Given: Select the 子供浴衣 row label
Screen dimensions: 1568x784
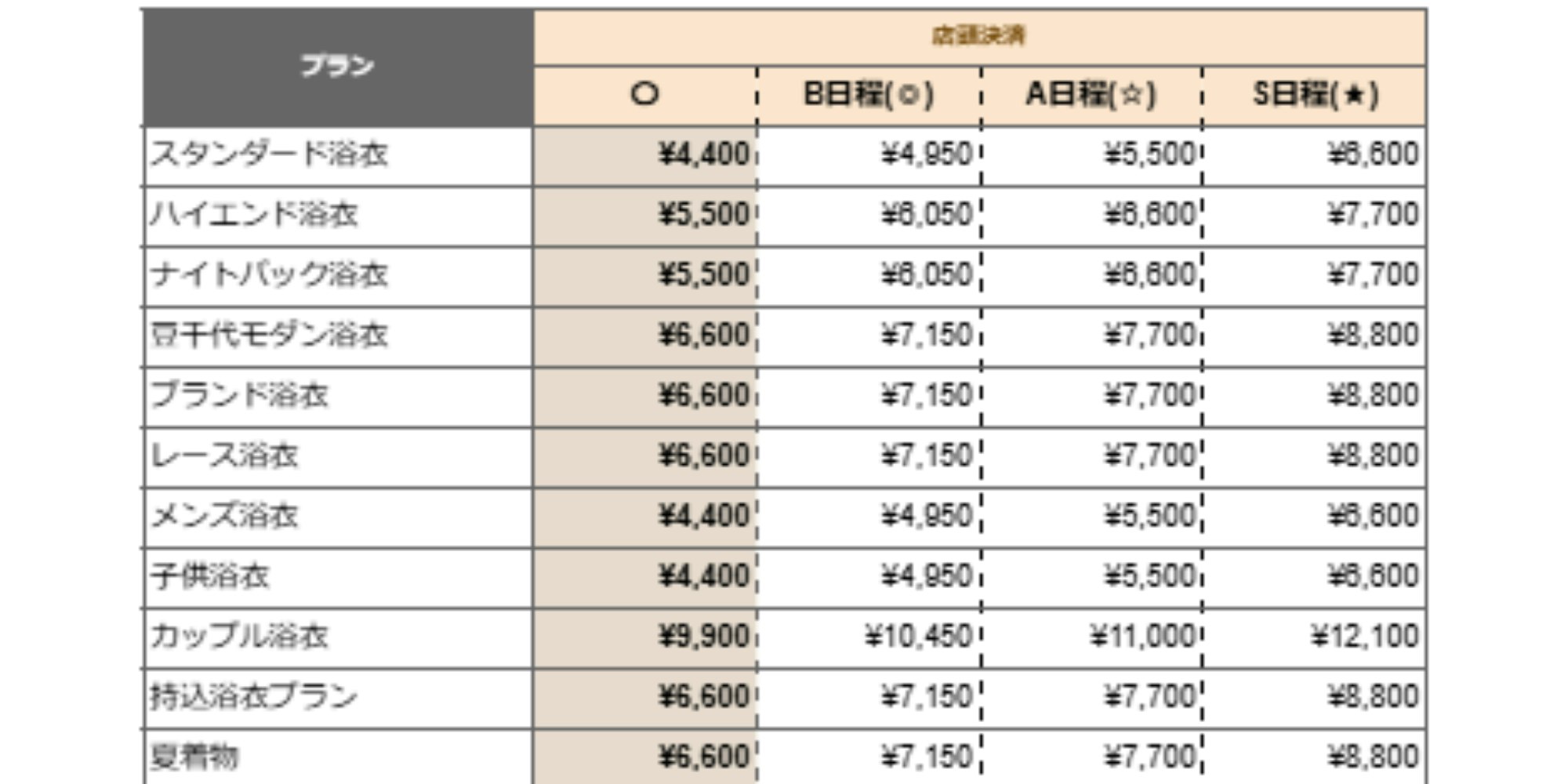Looking at the screenshot, I should (209, 577).
